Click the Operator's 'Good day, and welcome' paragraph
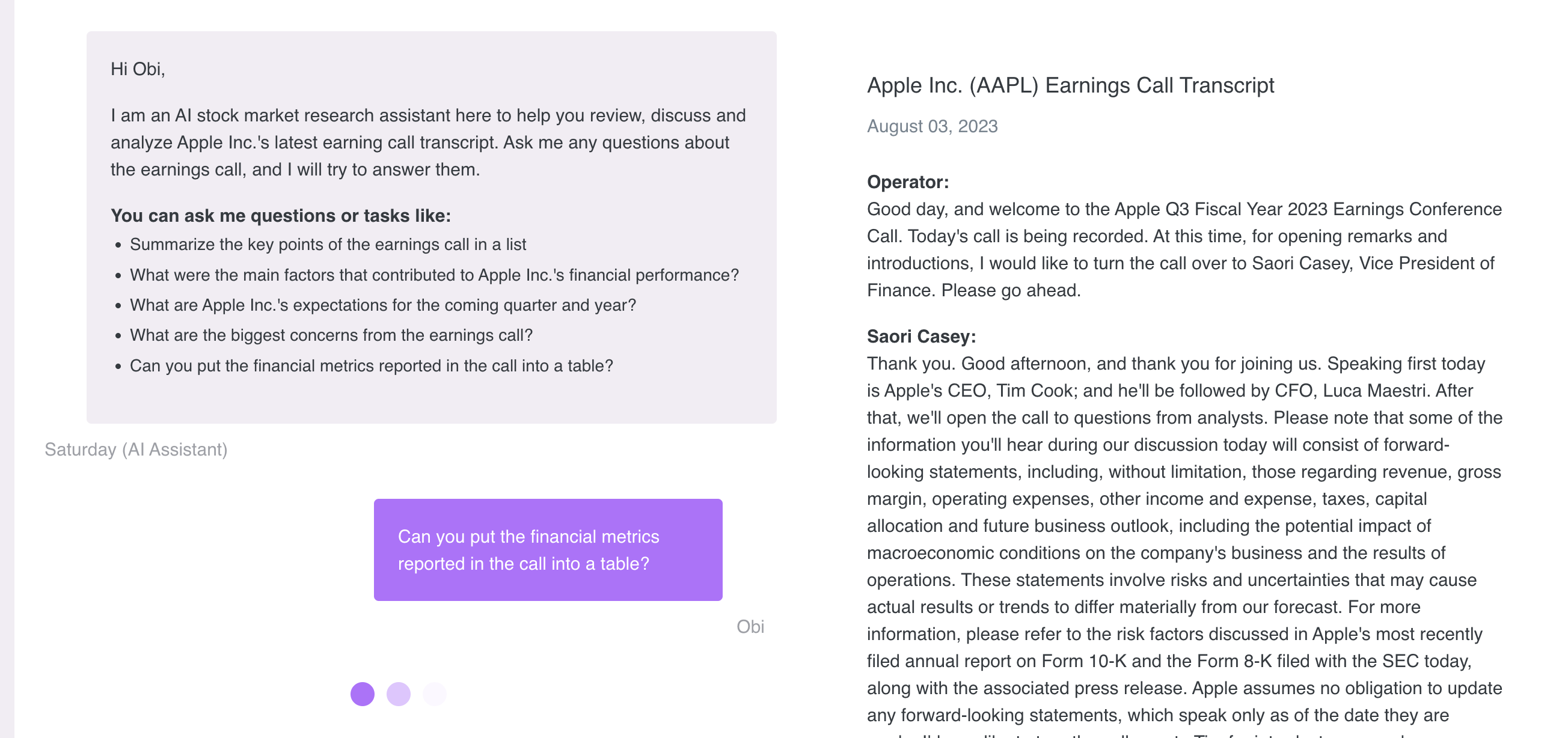The height and width of the screenshot is (738, 1568). pos(1183,249)
